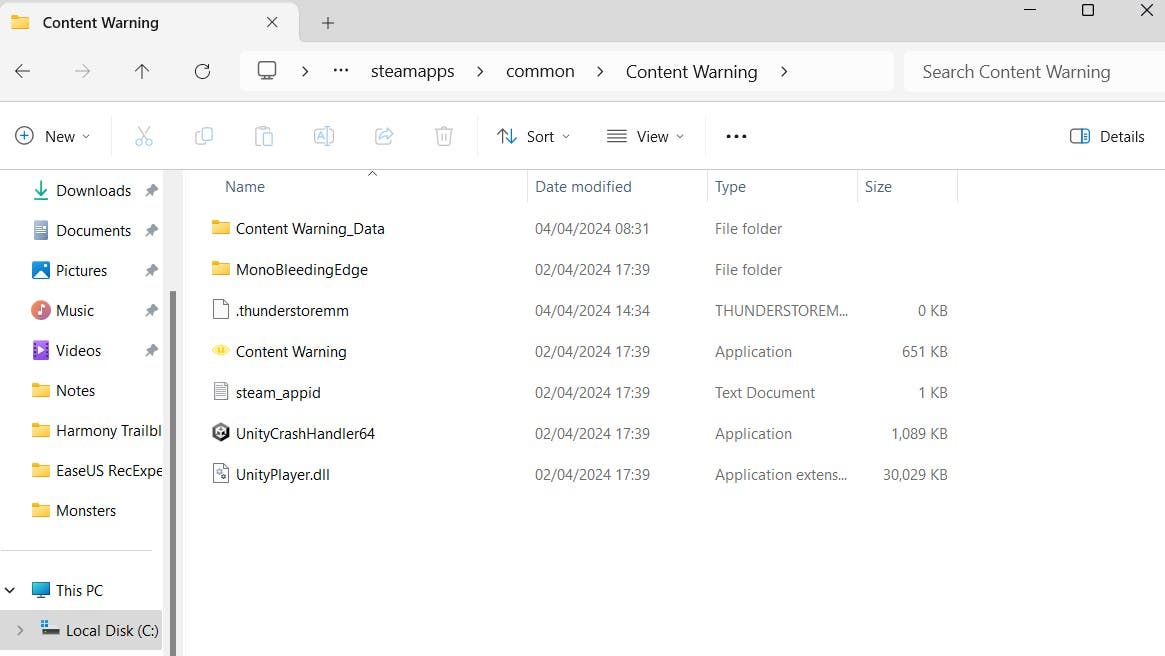Viewport: 1165px width, 656px height.
Task: Share files via the Share icon
Action: tap(384, 135)
